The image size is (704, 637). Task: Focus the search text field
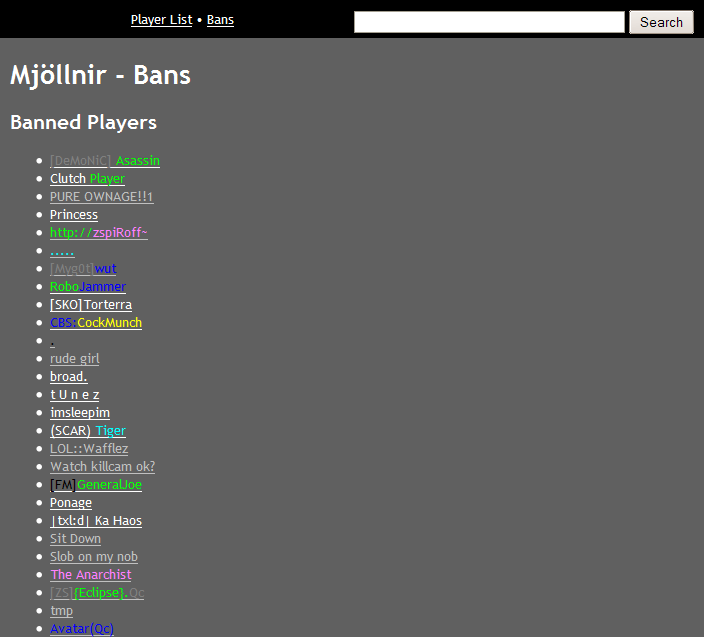click(489, 22)
